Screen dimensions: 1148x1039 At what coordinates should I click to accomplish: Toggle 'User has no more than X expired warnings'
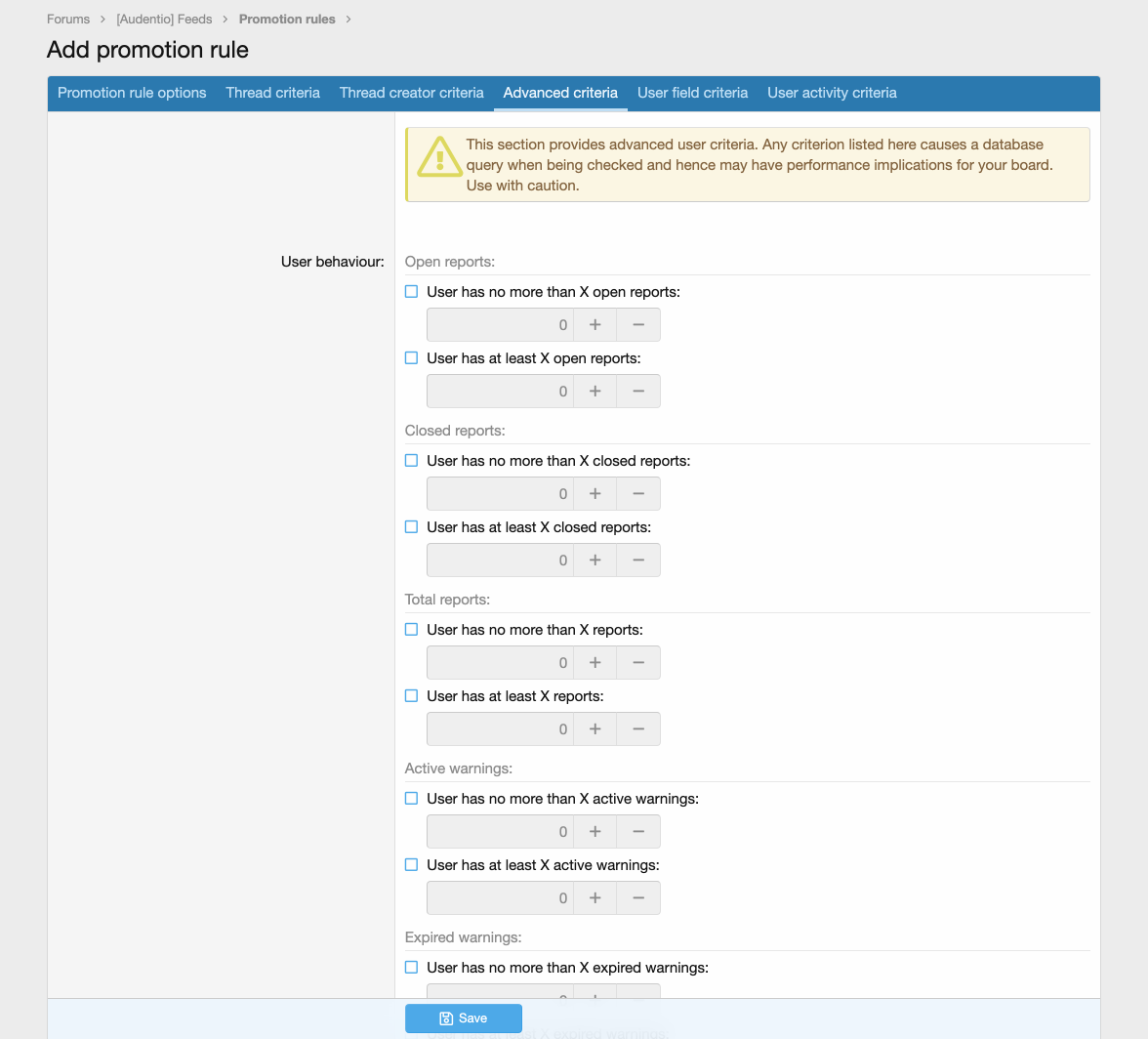tap(411, 968)
